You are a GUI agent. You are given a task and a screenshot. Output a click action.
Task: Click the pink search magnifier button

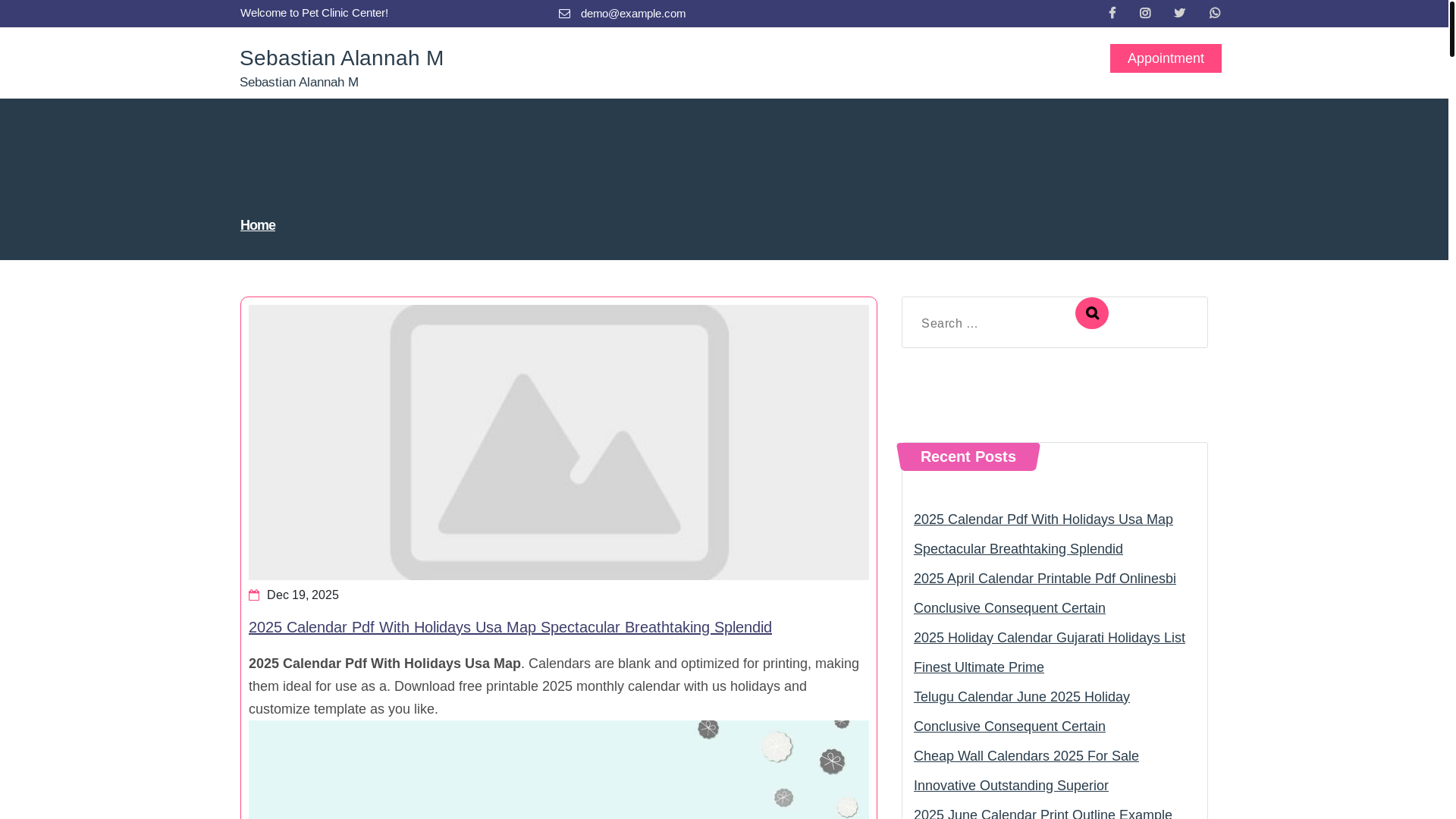(1092, 313)
